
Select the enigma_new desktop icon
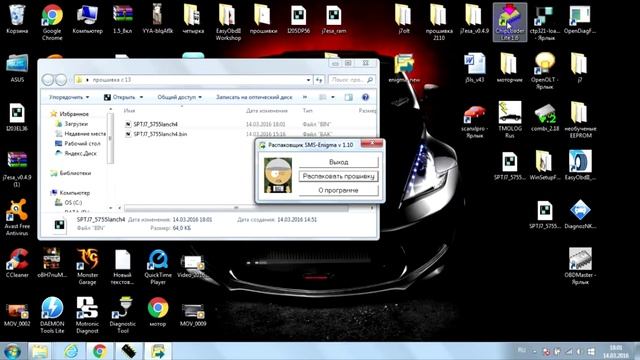pos(404,67)
